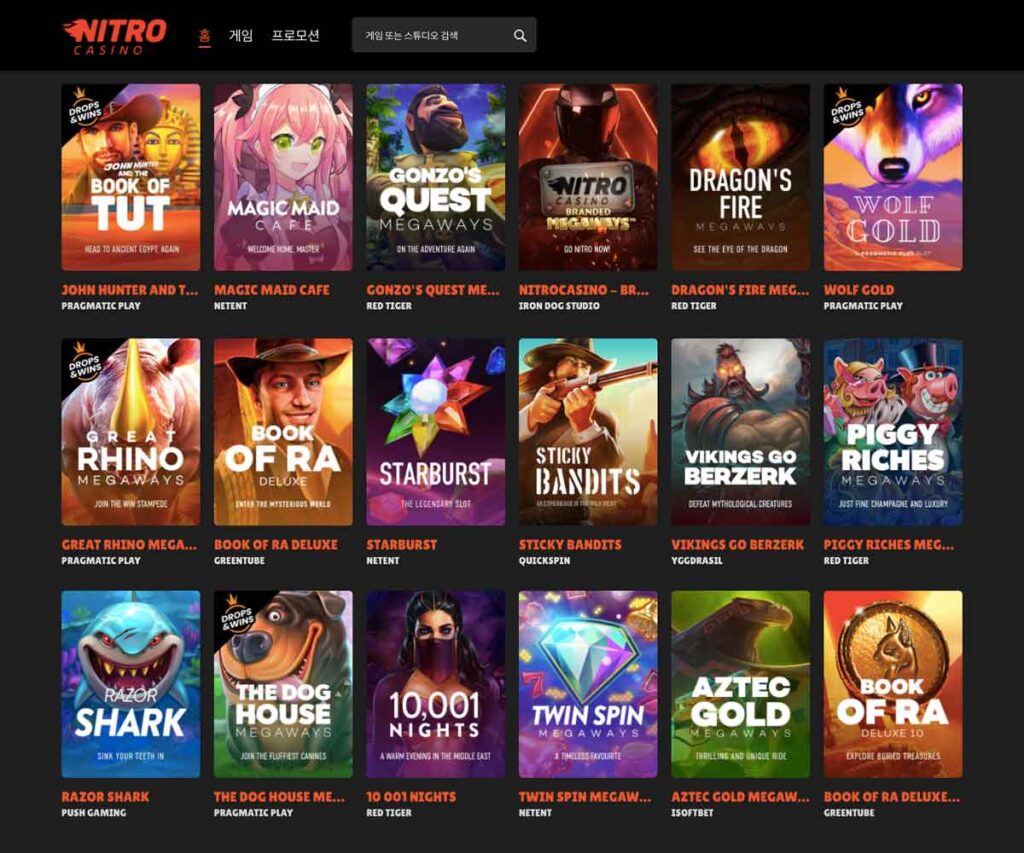Viewport: 1024px width, 853px height.
Task: Click the JOHN HUNTER AND T... title link
Action: pos(129,290)
